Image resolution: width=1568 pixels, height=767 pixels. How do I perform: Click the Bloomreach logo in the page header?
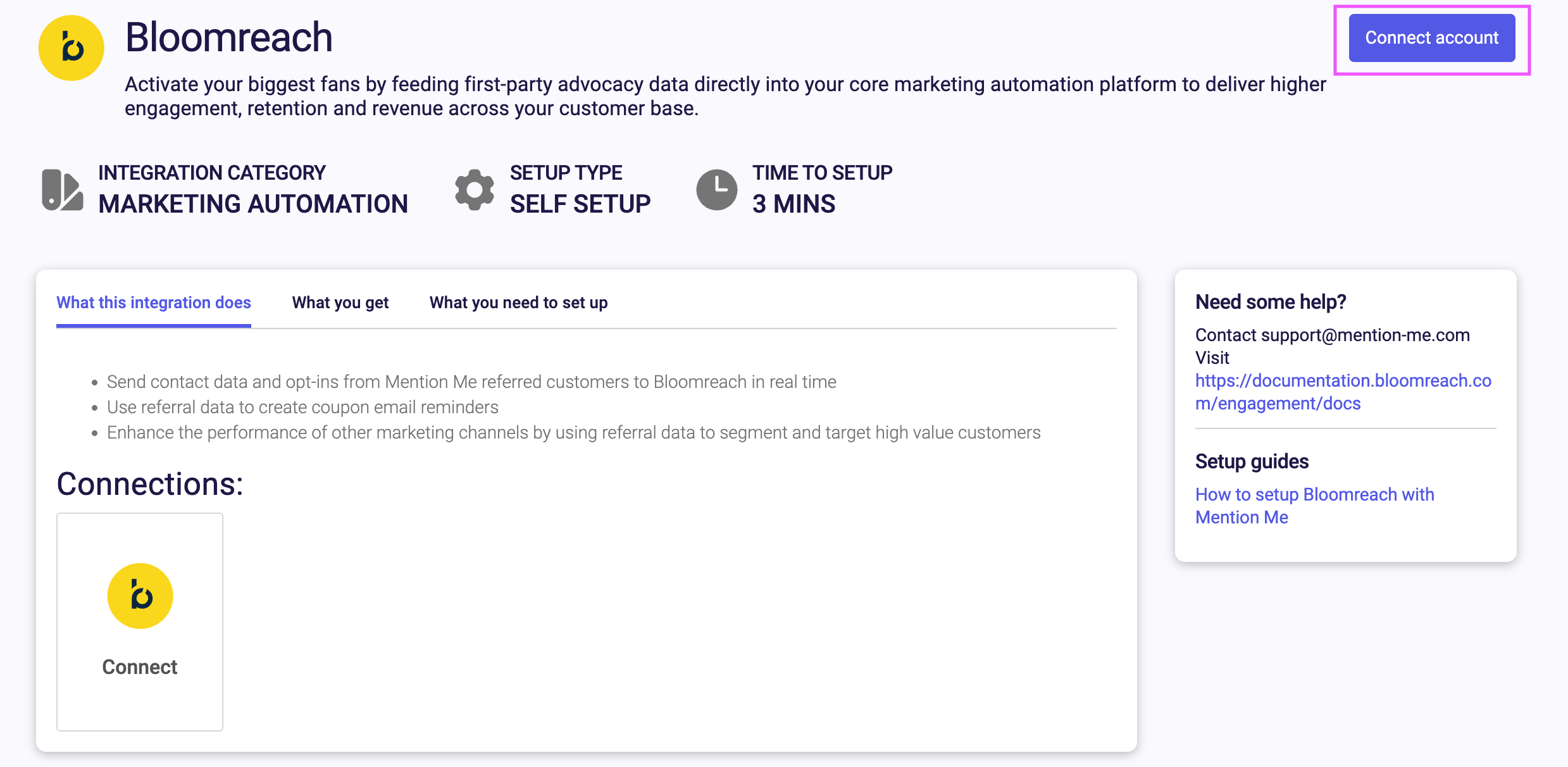click(71, 48)
